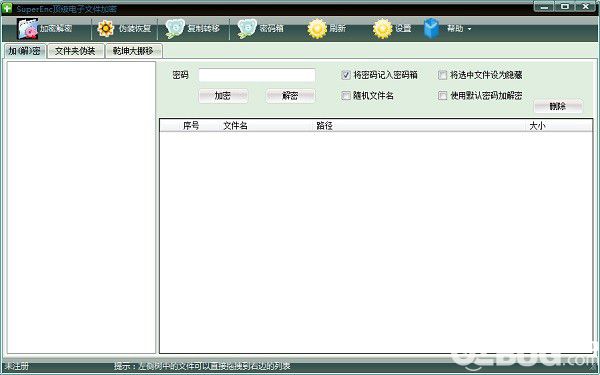This screenshot has width=600, height=375.
Task: Click the SuperEnc app icon in title bar
Action: [x=7, y=8]
